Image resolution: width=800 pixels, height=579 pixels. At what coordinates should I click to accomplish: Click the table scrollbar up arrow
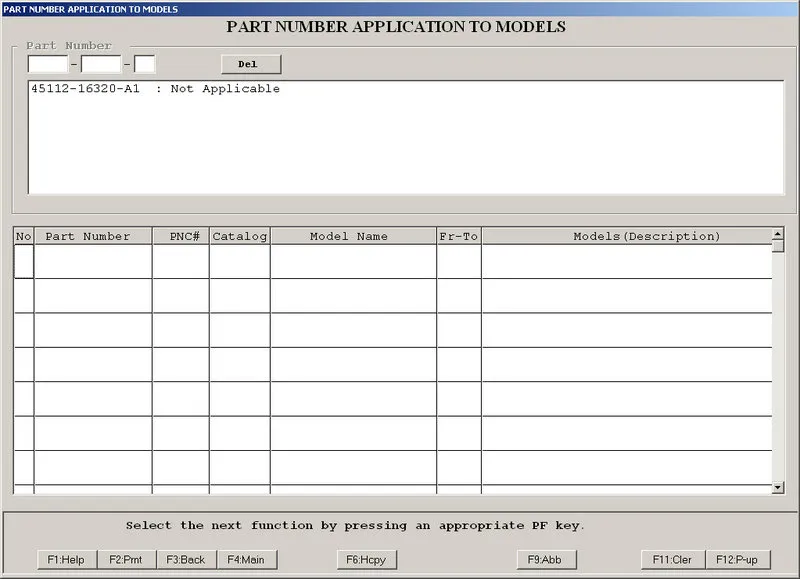(x=778, y=234)
